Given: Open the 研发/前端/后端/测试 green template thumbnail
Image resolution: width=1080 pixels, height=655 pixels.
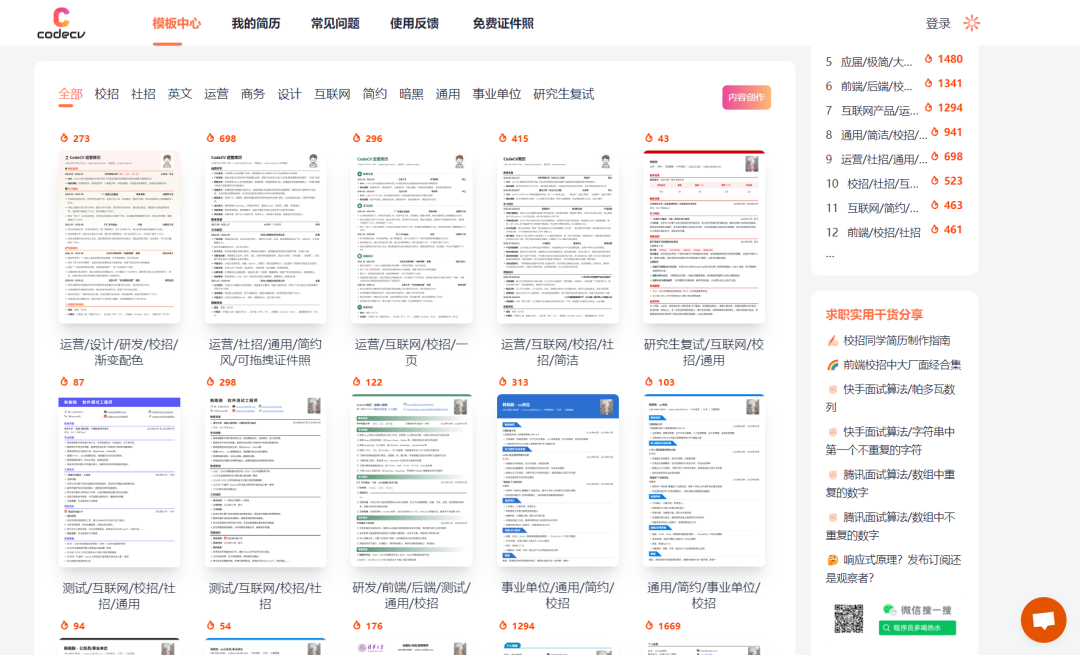Looking at the screenshot, I should click(412, 480).
